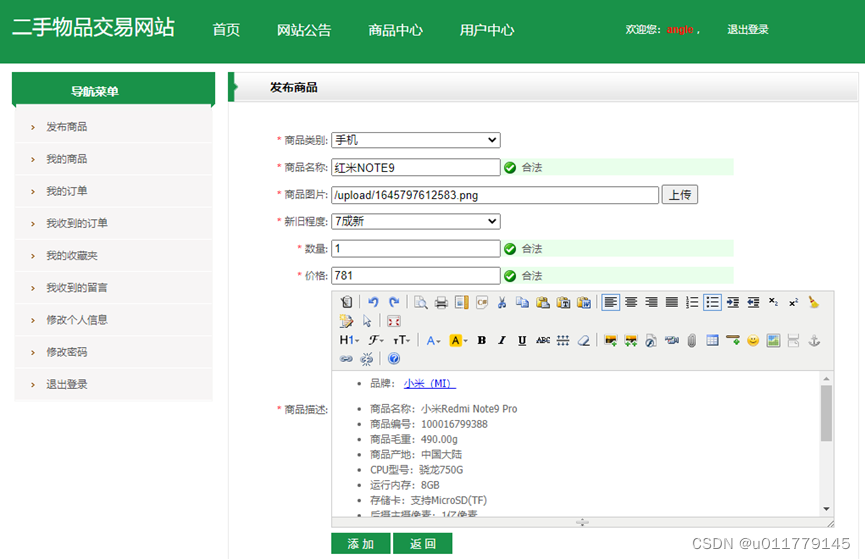Insert a table
865x559 pixels.
coord(712,340)
